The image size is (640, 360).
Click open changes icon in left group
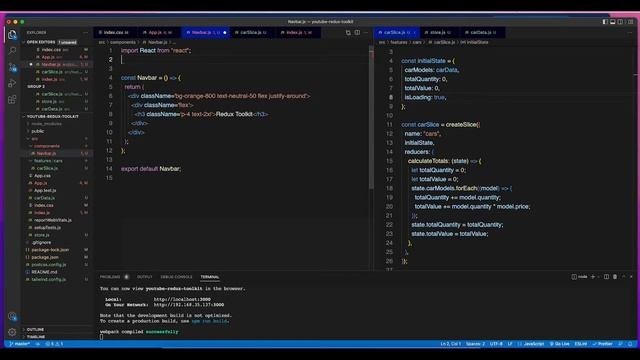[348, 33]
